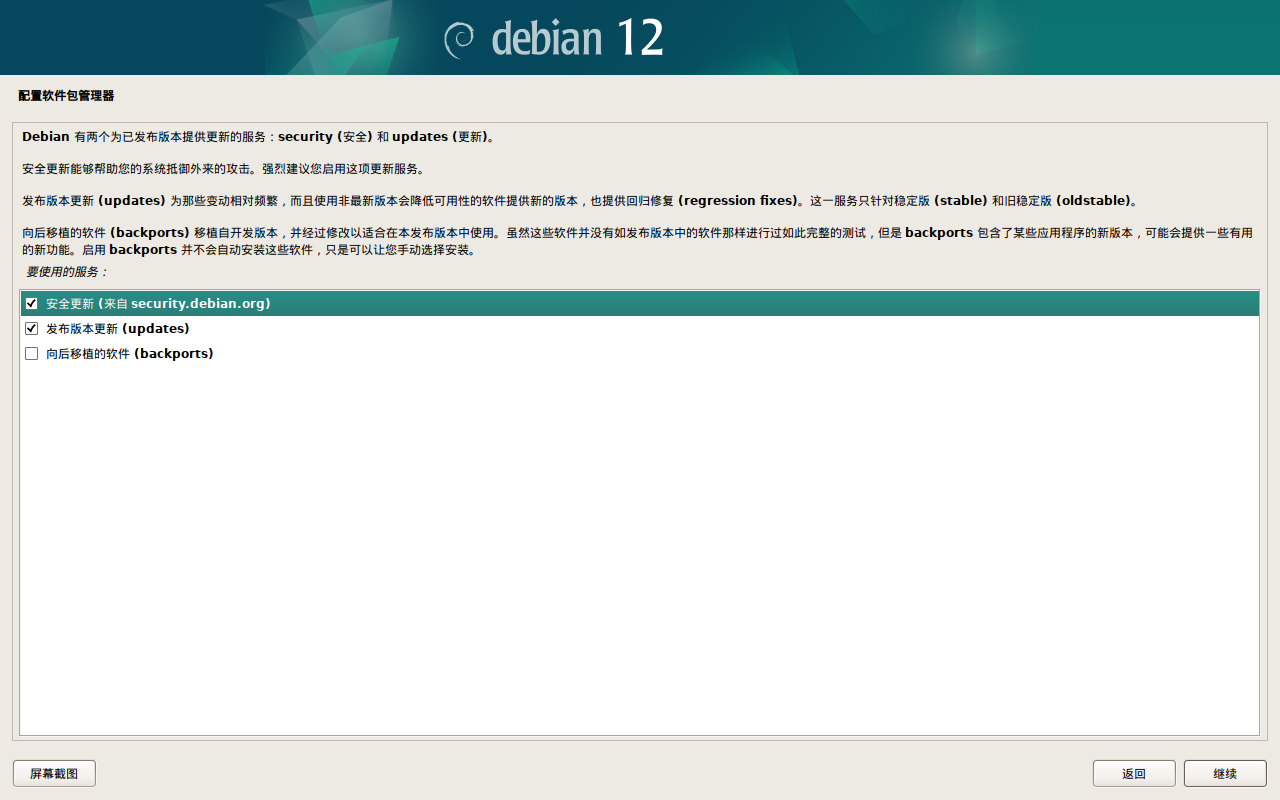Enable the backports software checkbox

click(x=32, y=353)
